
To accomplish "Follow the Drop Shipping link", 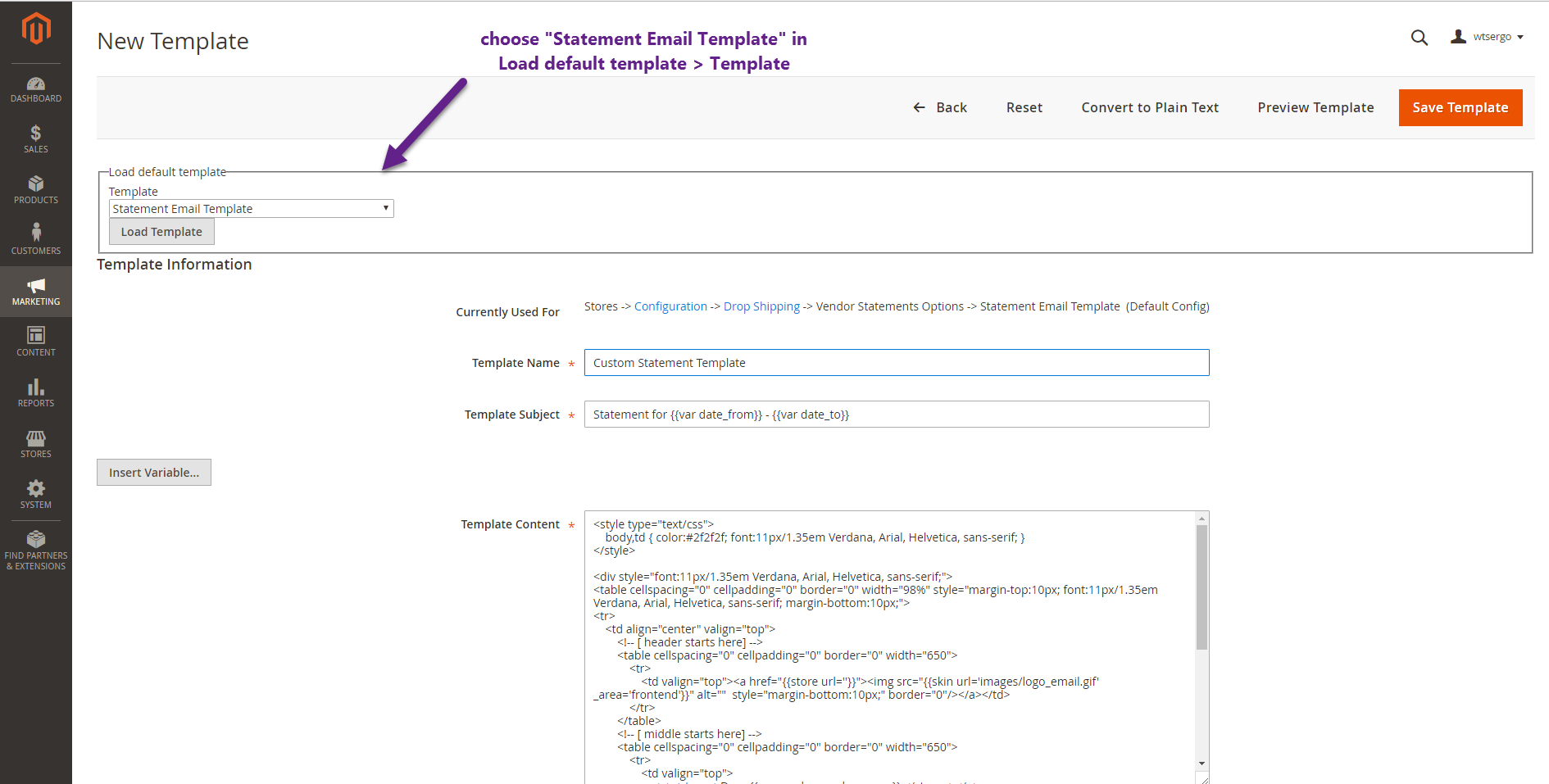I will (x=761, y=306).
